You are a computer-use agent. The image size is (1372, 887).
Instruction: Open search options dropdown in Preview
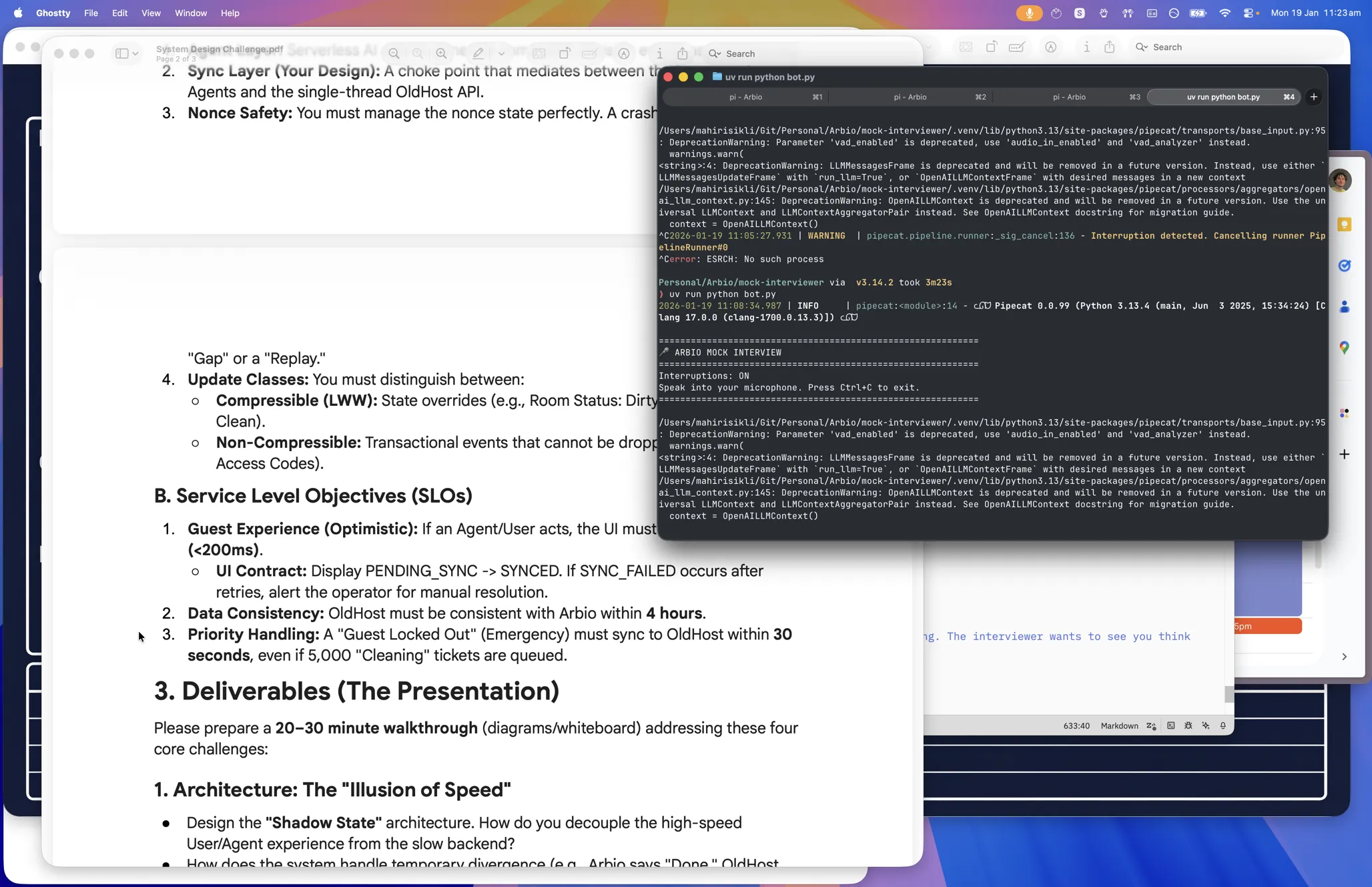719,53
